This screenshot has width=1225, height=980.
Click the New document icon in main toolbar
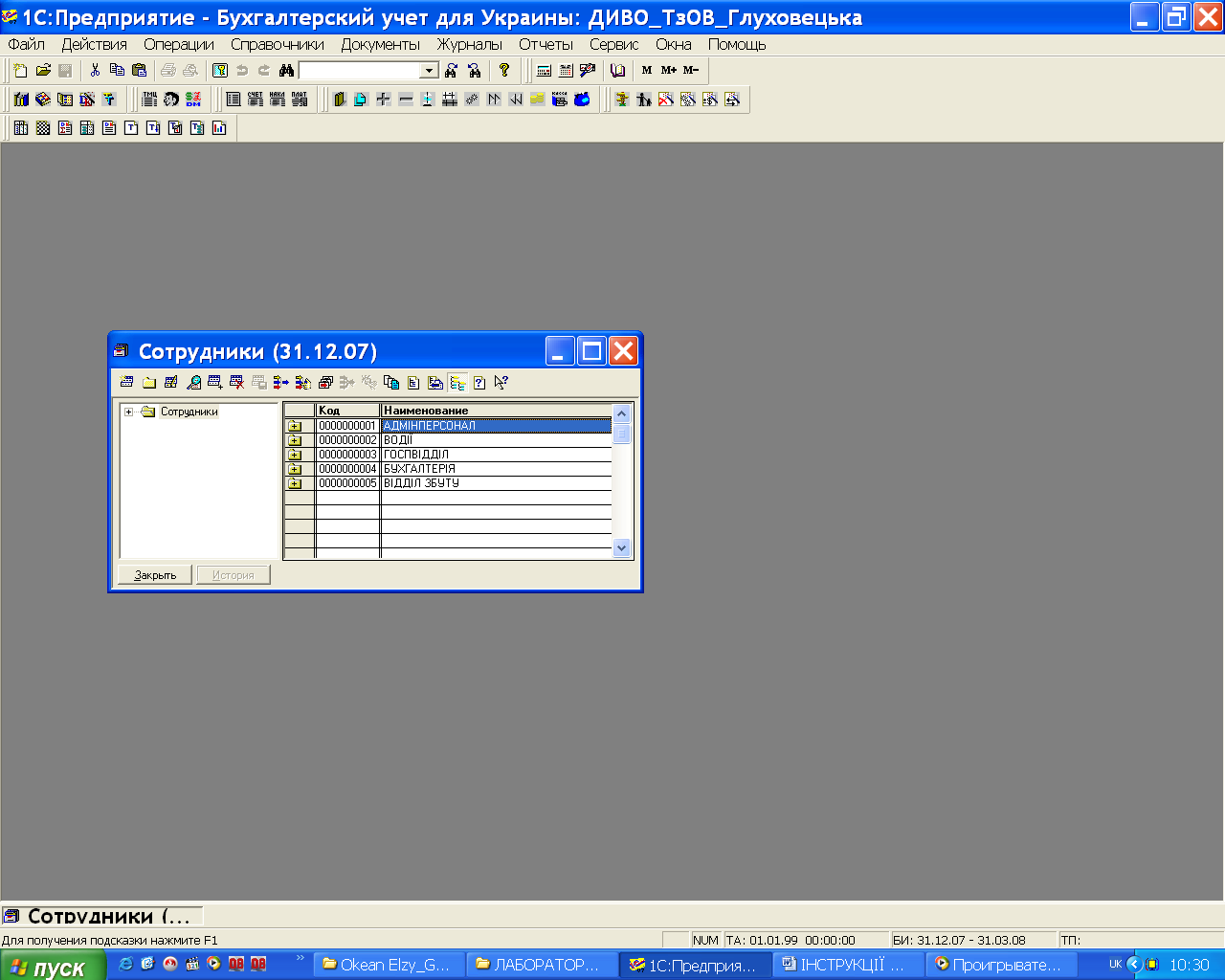21,70
